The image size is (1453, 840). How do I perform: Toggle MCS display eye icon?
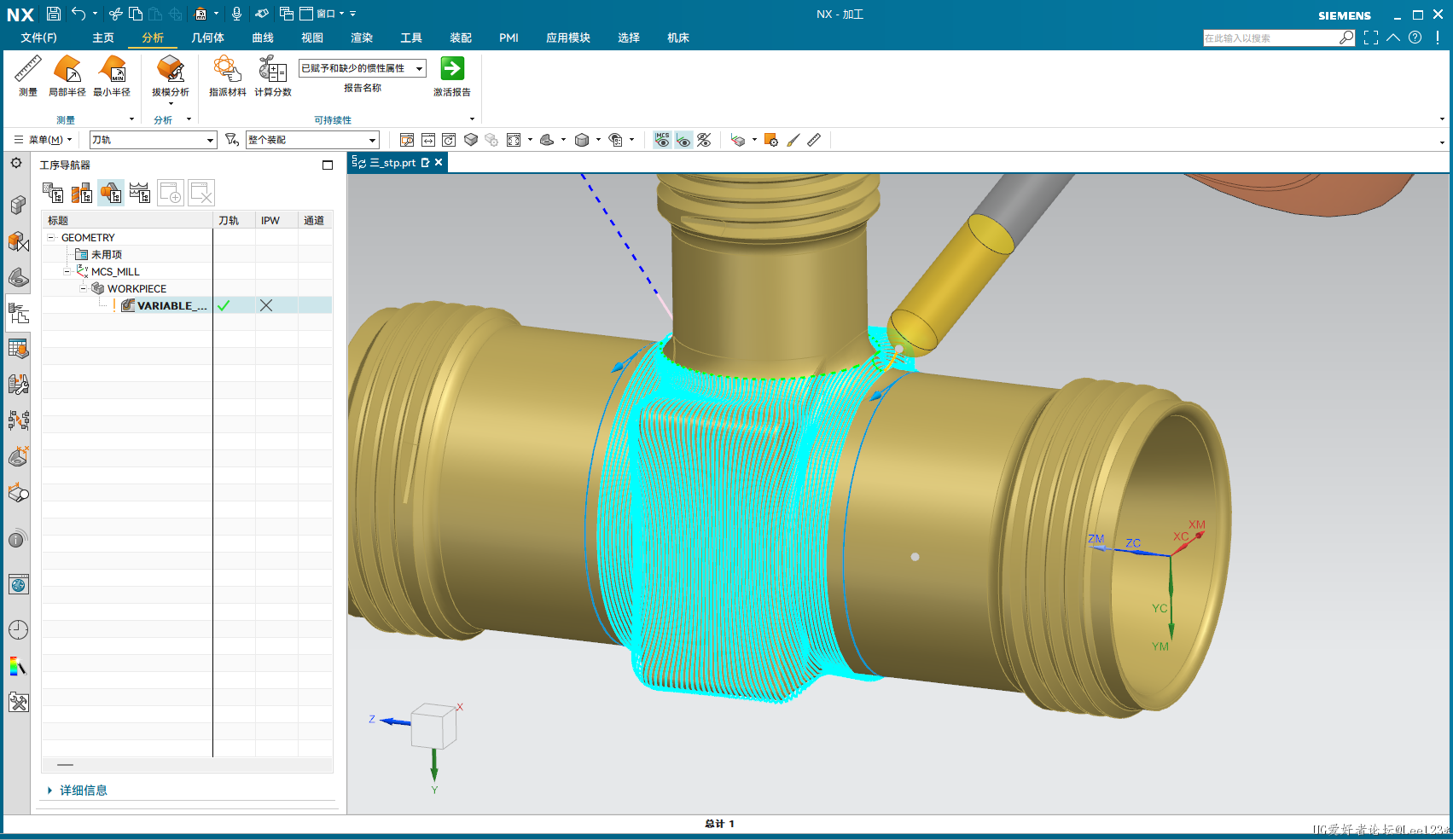[662, 140]
